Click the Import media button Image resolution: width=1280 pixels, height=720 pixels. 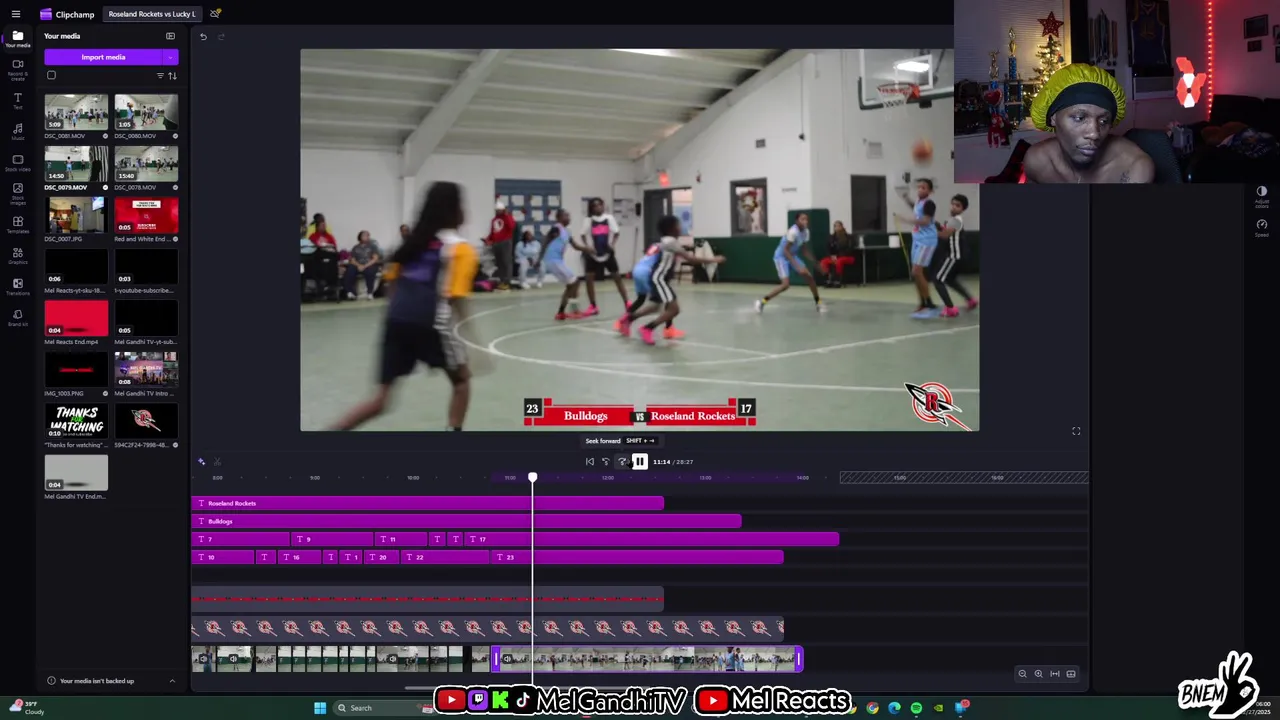coord(103,57)
